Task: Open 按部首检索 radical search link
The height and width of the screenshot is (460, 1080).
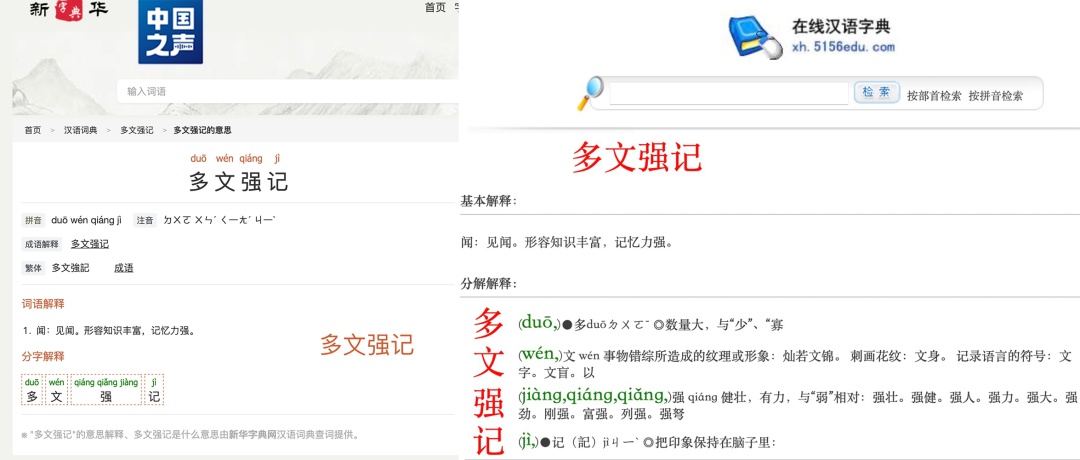Action: click(934, 96)
